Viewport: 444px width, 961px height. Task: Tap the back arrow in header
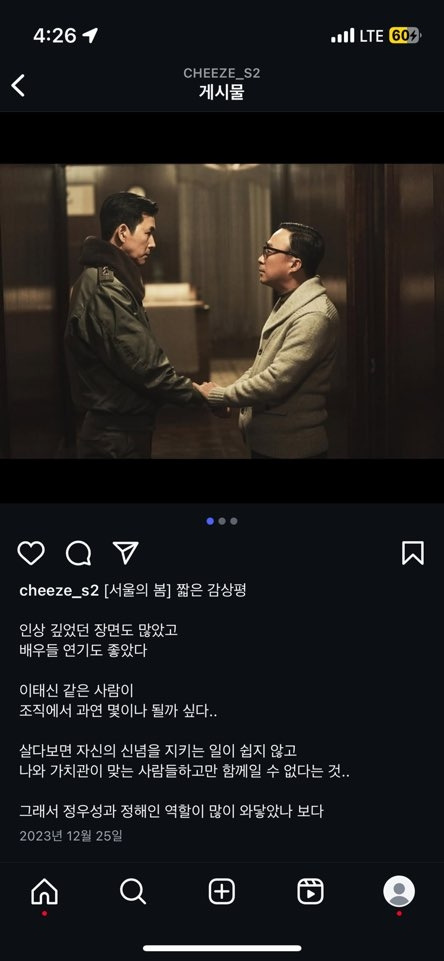pos(18,85)
